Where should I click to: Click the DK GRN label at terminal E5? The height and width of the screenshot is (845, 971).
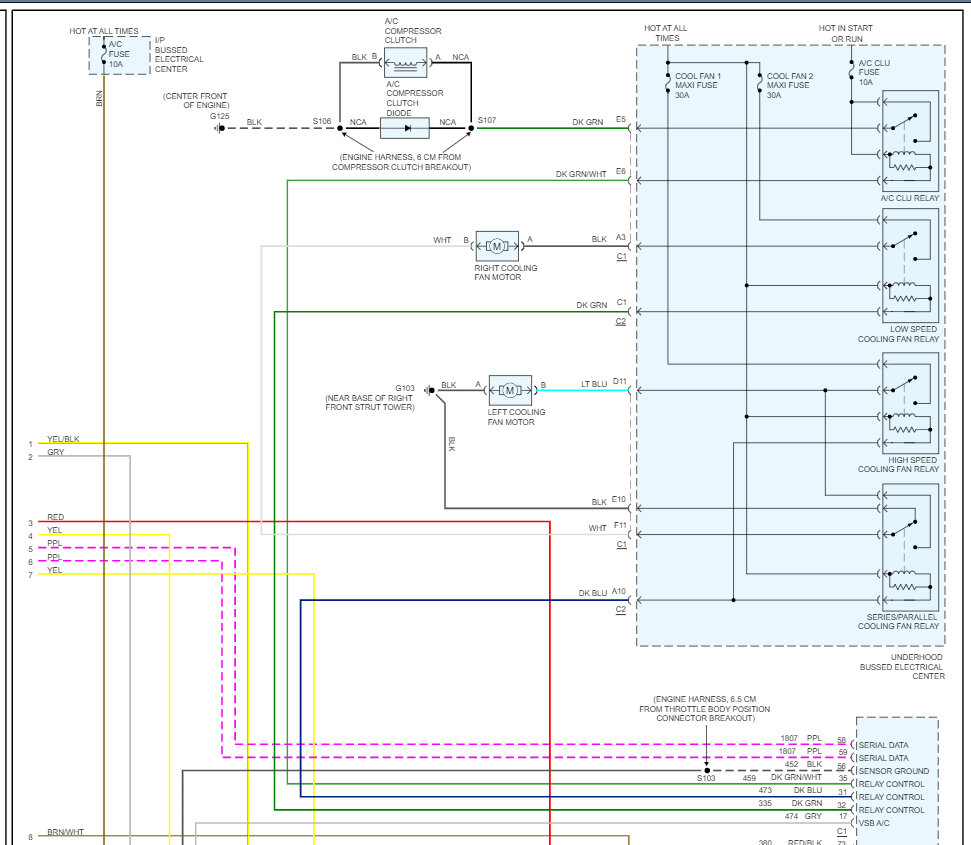point(587,122)
